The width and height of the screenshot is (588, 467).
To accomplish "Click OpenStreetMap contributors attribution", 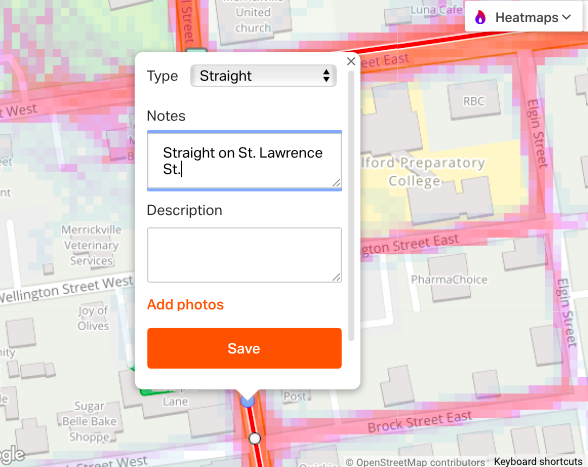I will [x=415, y=462].
